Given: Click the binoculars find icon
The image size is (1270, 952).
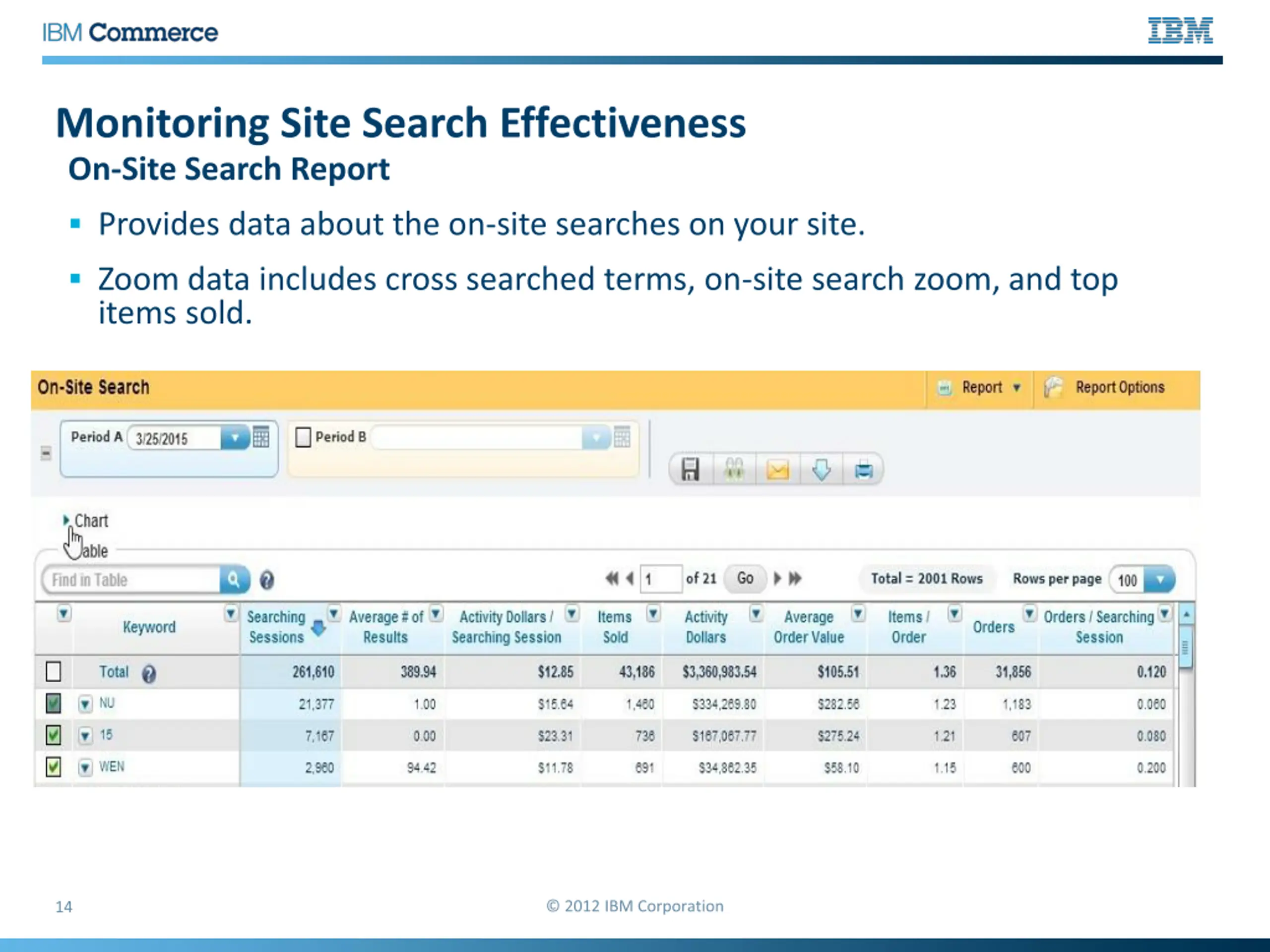Looking at the screenshot, I should tap(734, 470).
